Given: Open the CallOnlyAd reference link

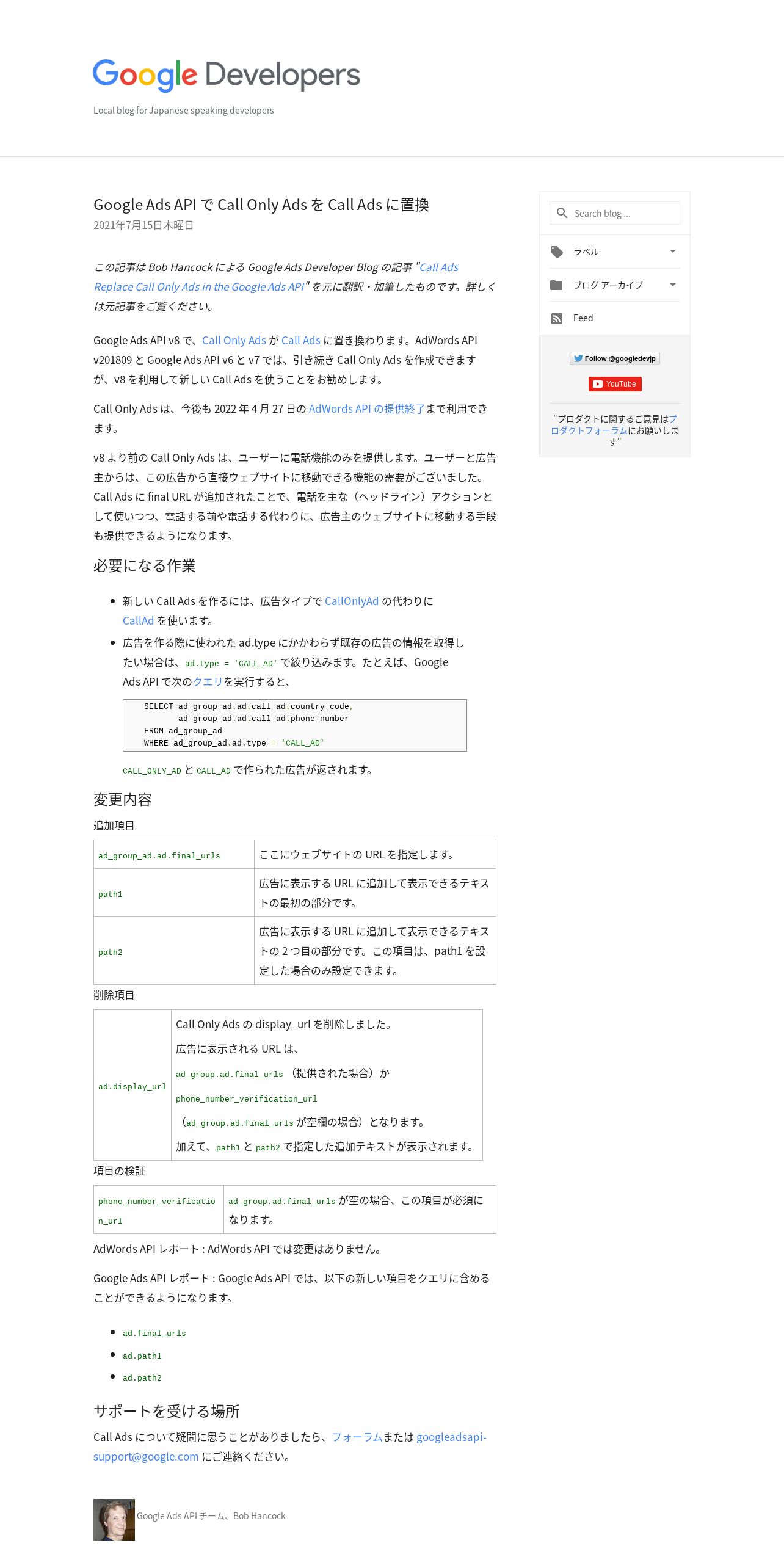Looking at the screenshot, I should 352,601.
